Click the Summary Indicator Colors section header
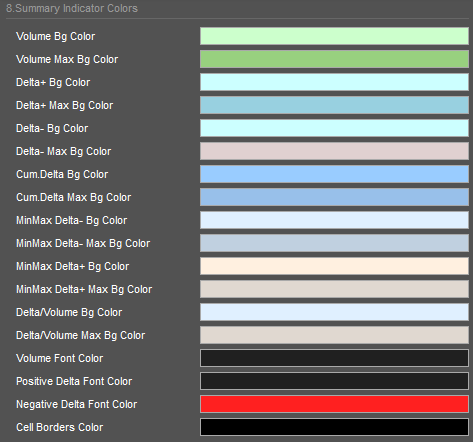The height and width of the screenshot is (442, 473). coord(72,8)
